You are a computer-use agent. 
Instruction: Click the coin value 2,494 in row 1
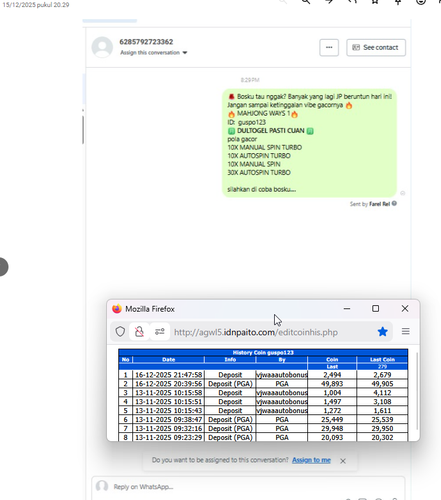tap(332, 375)
